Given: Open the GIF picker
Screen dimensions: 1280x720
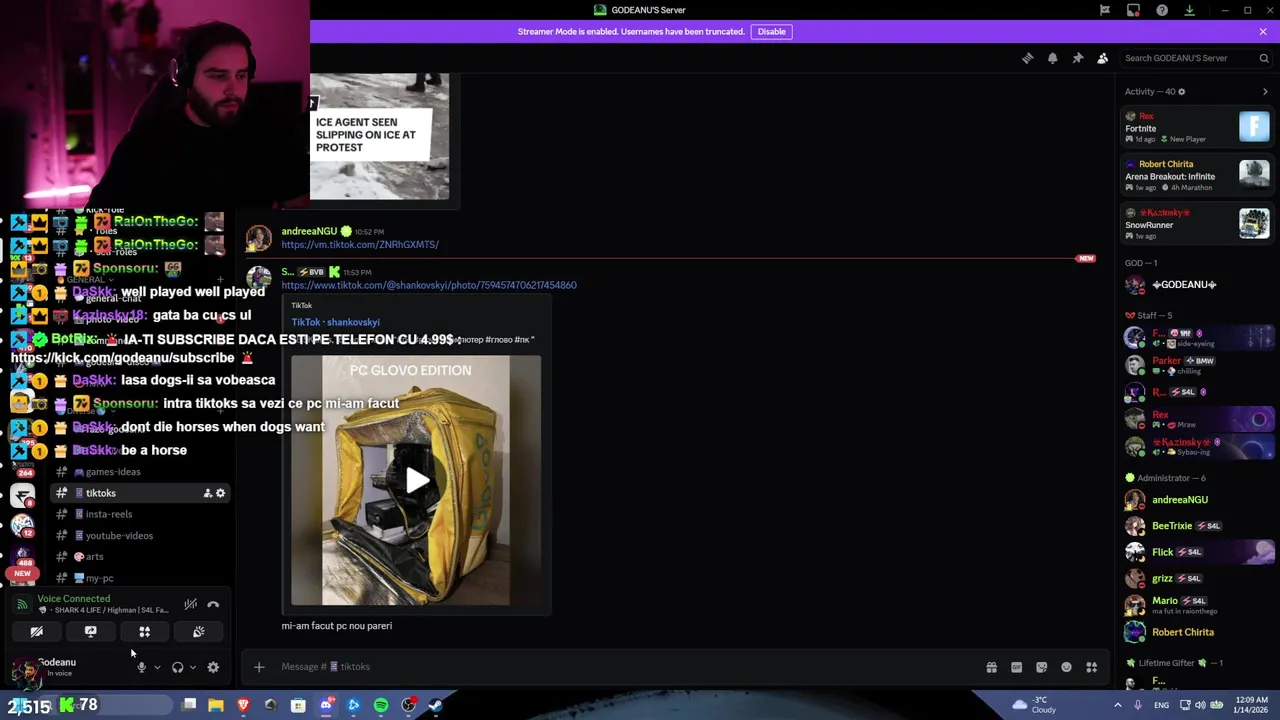Looking at the screenshot, I should 1016,667.
